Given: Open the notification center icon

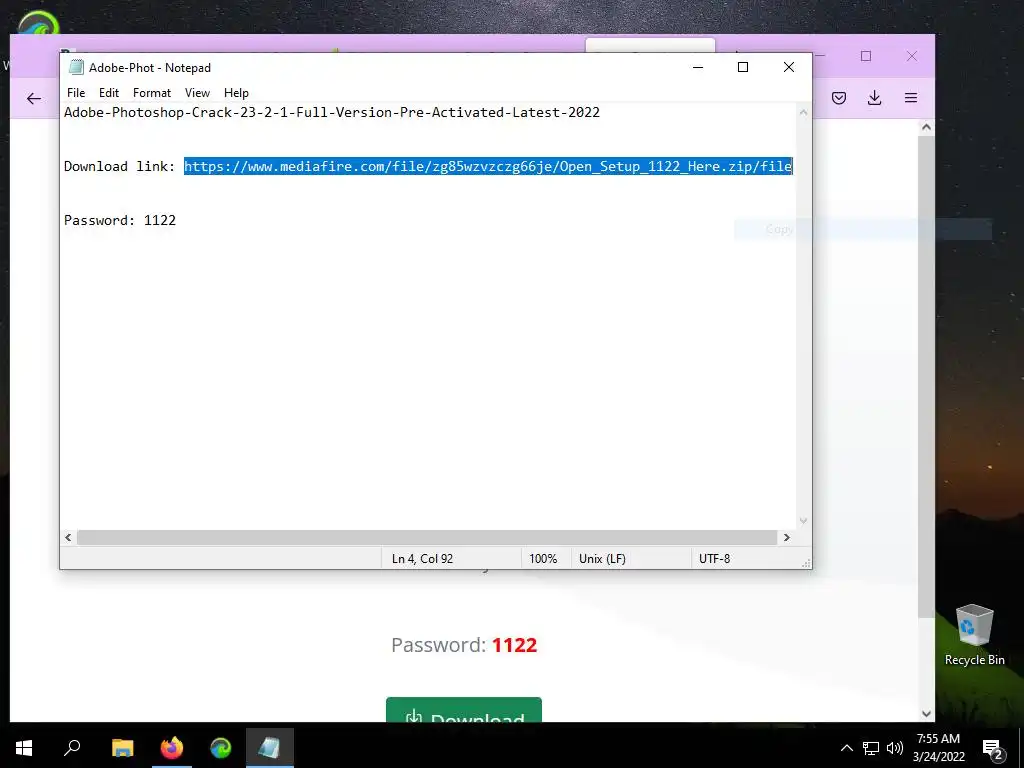Looking at the screenshot, I should [993, 748].
